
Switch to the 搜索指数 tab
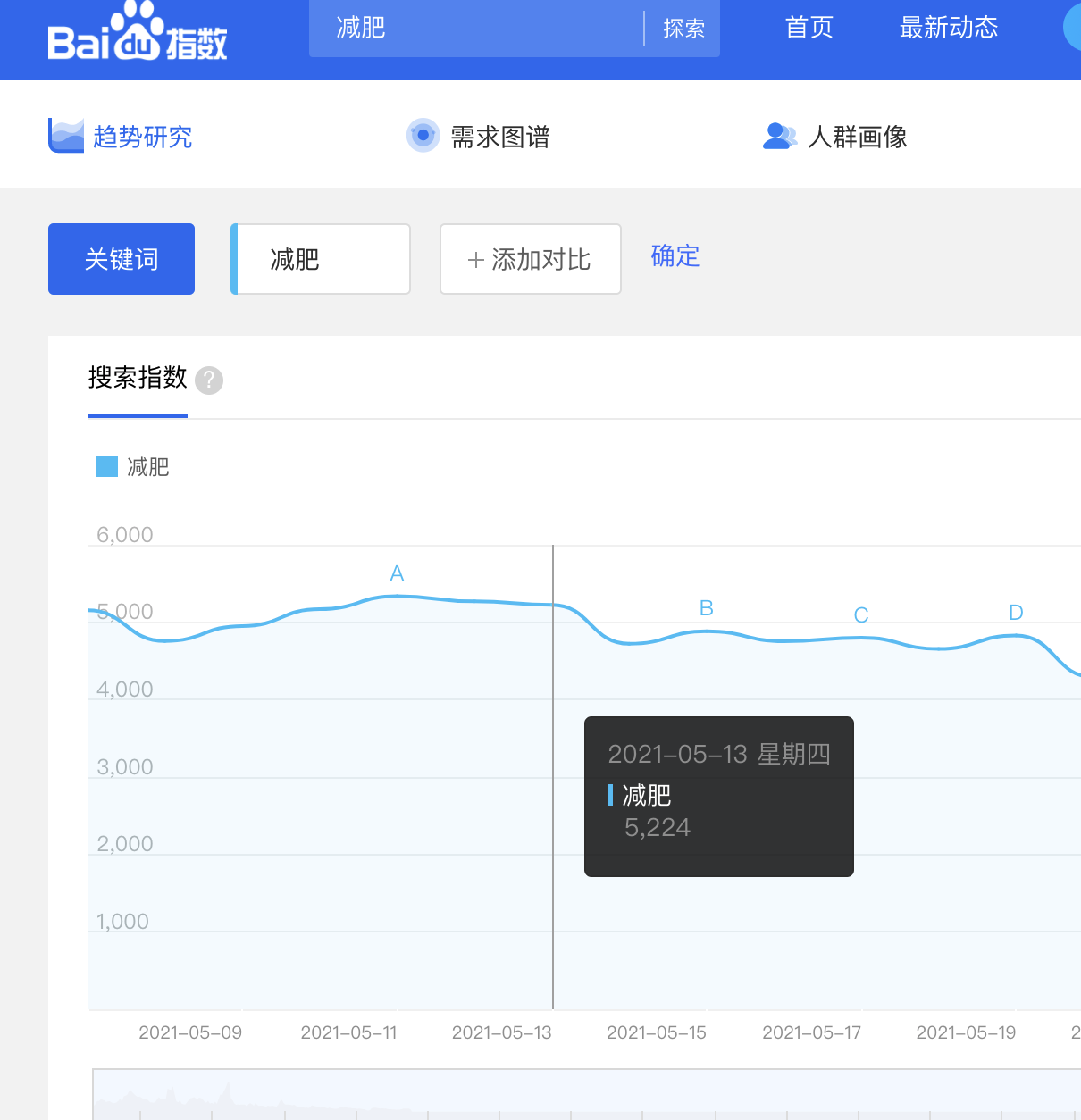point(137,379)
